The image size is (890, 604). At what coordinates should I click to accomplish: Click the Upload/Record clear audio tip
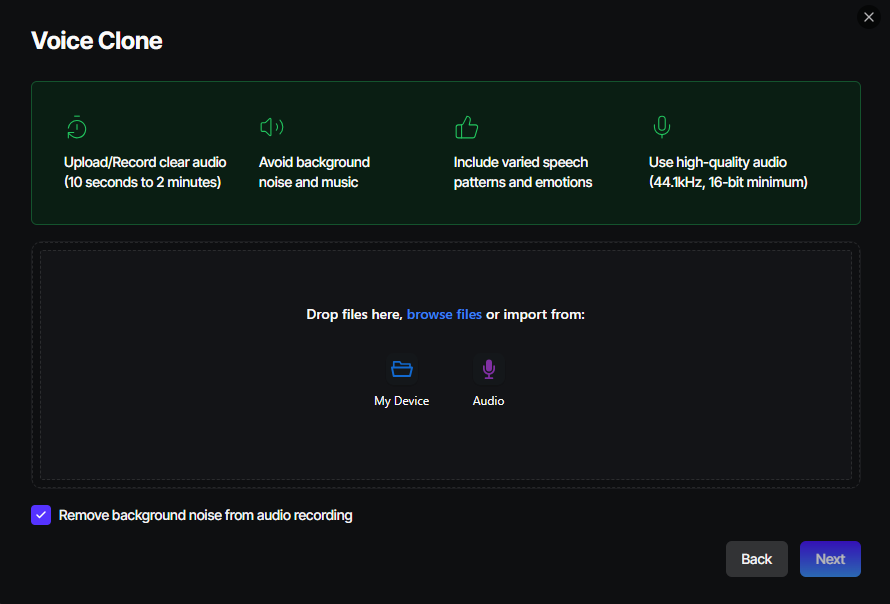tap(145, 172)
